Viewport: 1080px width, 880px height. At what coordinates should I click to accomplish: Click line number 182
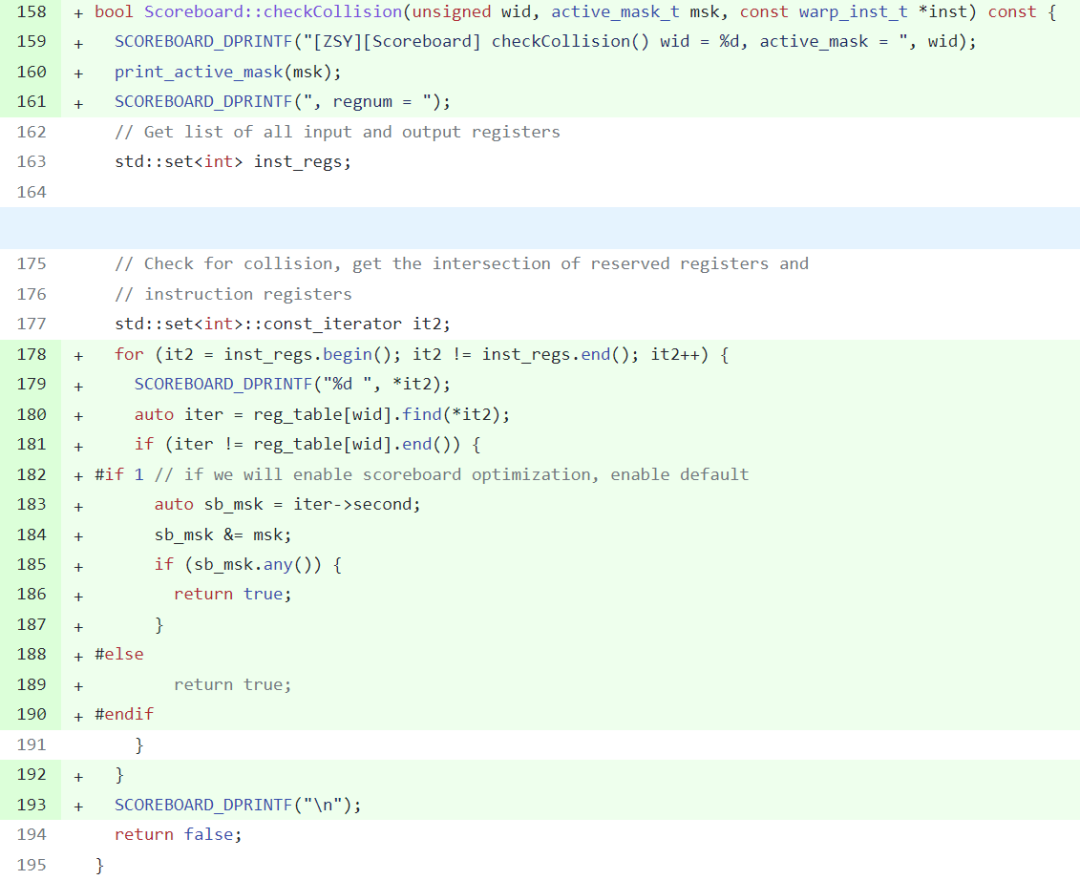point(32,474)
